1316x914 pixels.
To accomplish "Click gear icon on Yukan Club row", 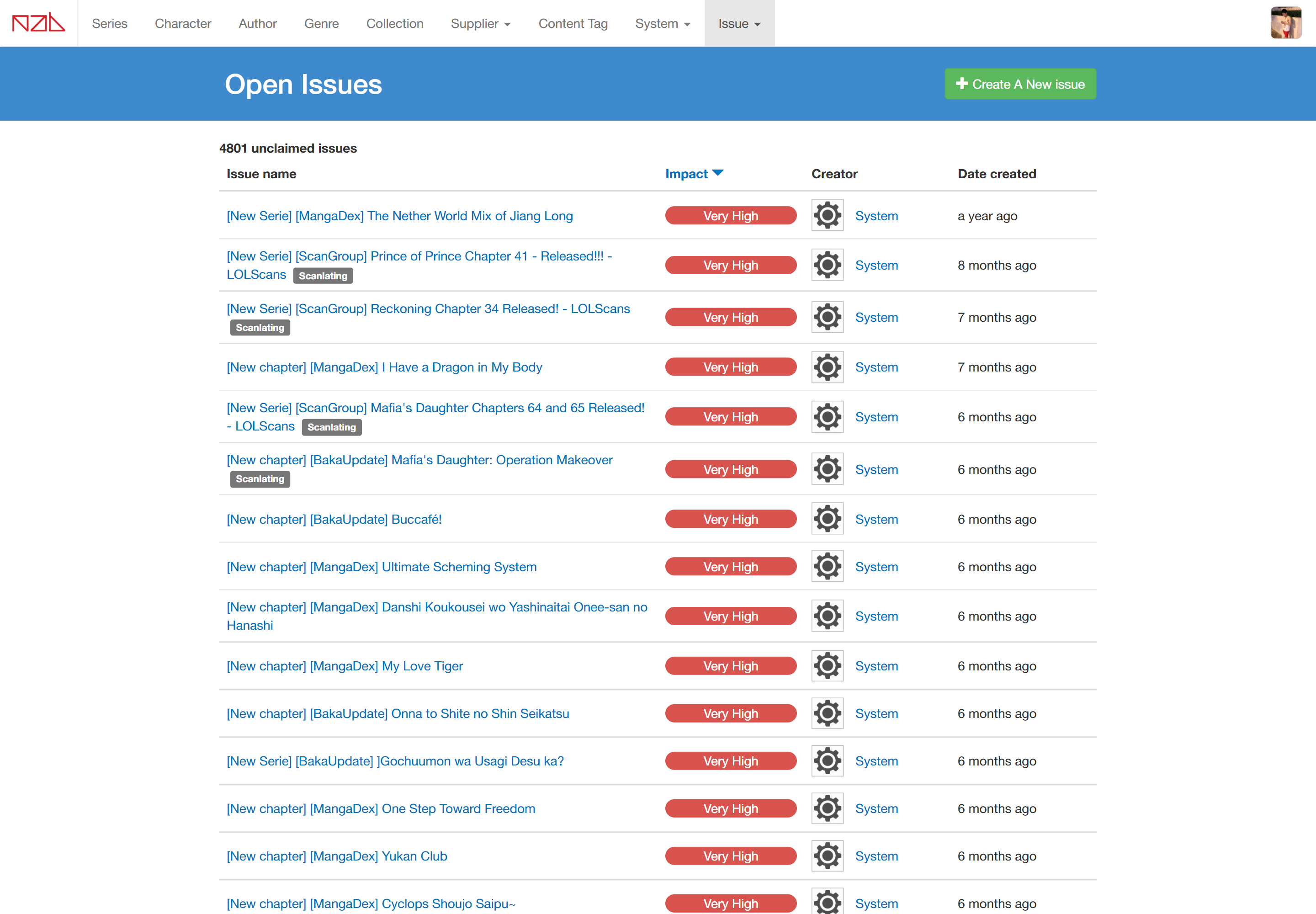I will 827,856.
